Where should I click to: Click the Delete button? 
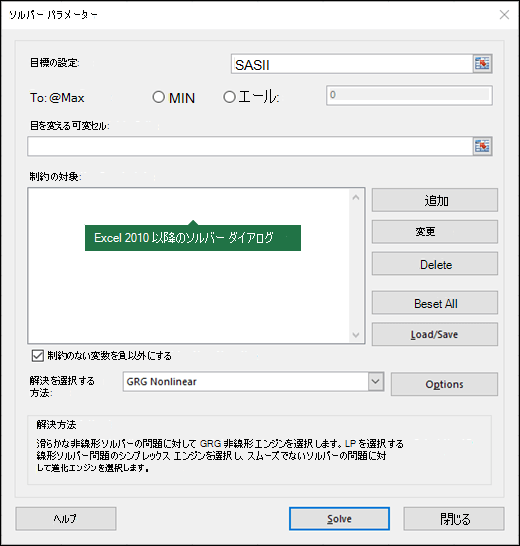point(435,264)
